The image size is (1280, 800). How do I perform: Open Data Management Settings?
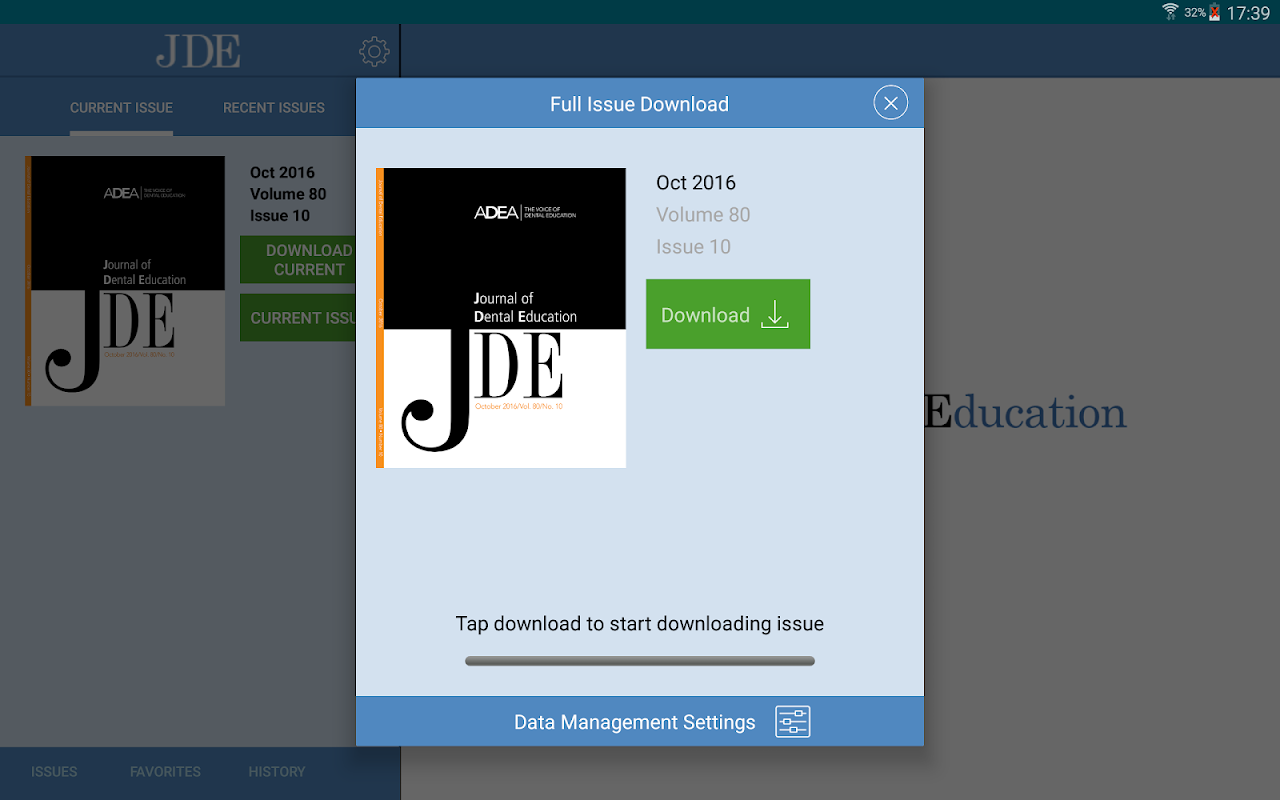(640, 722)
